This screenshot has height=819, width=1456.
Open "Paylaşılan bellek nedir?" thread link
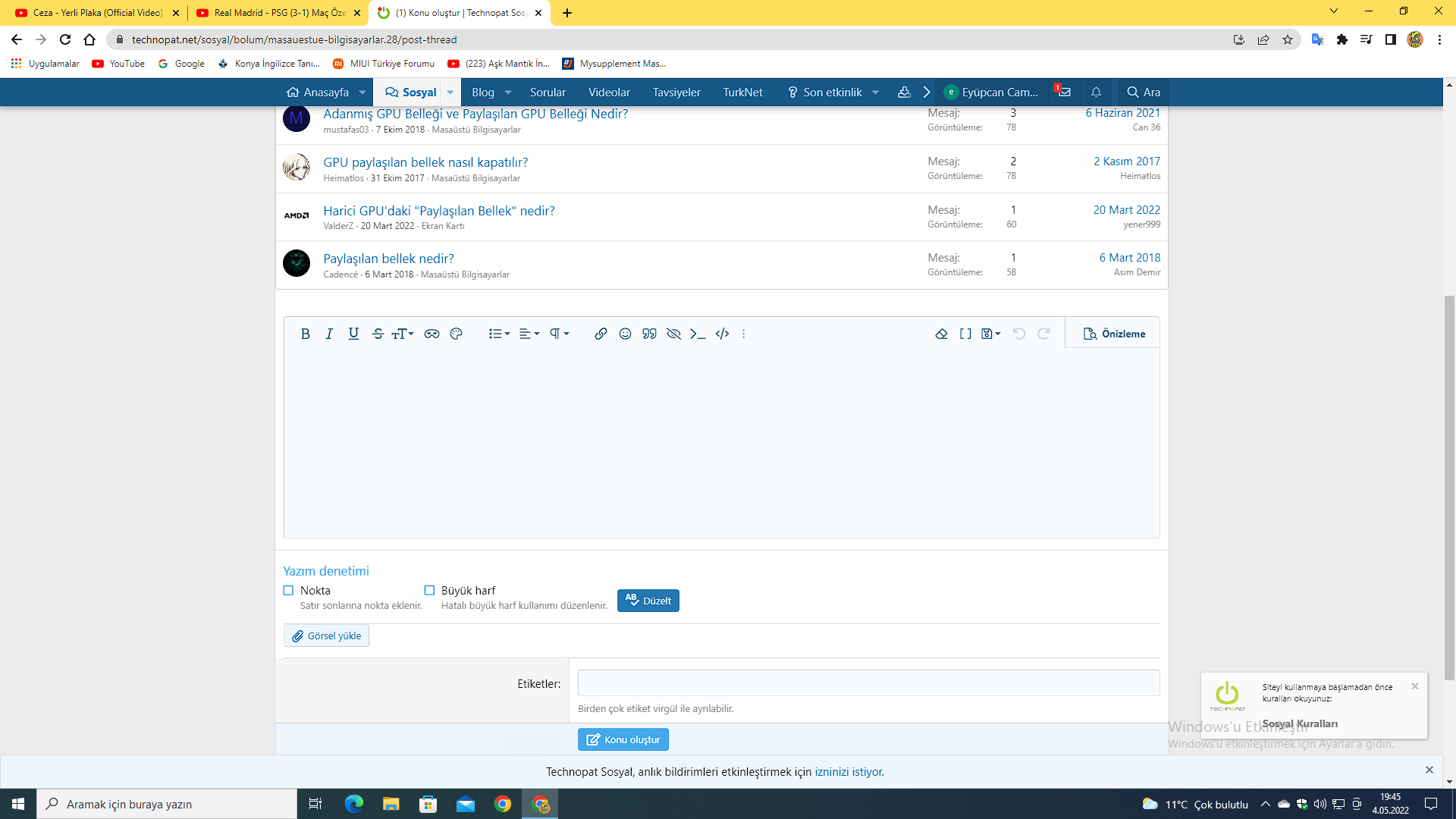pos(388,259)
